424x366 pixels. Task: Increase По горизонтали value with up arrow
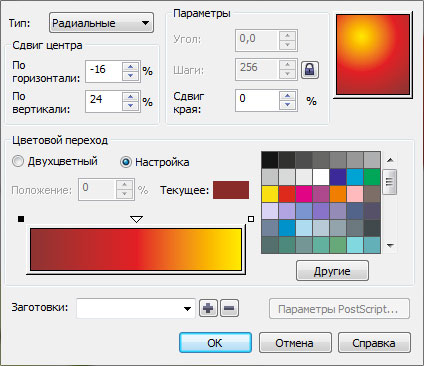pos(130,67)
